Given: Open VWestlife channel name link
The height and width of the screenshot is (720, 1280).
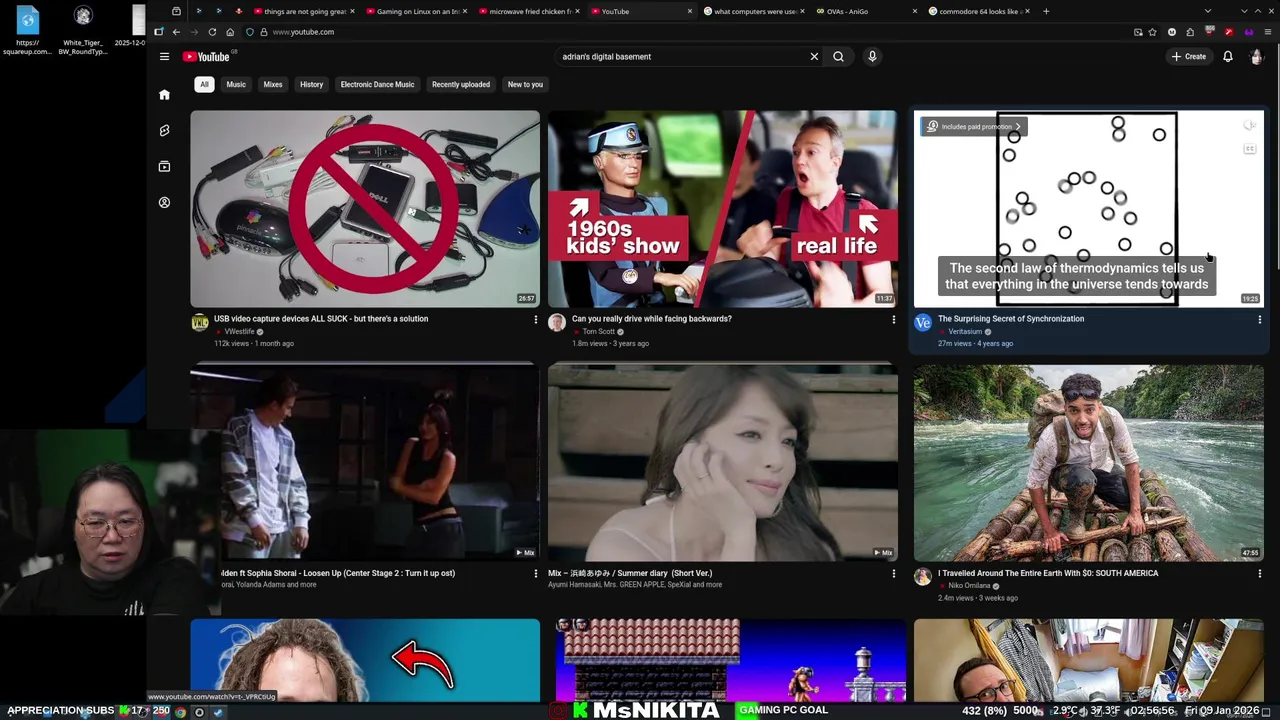Looking at the screenshot, I should pos(239,332).
